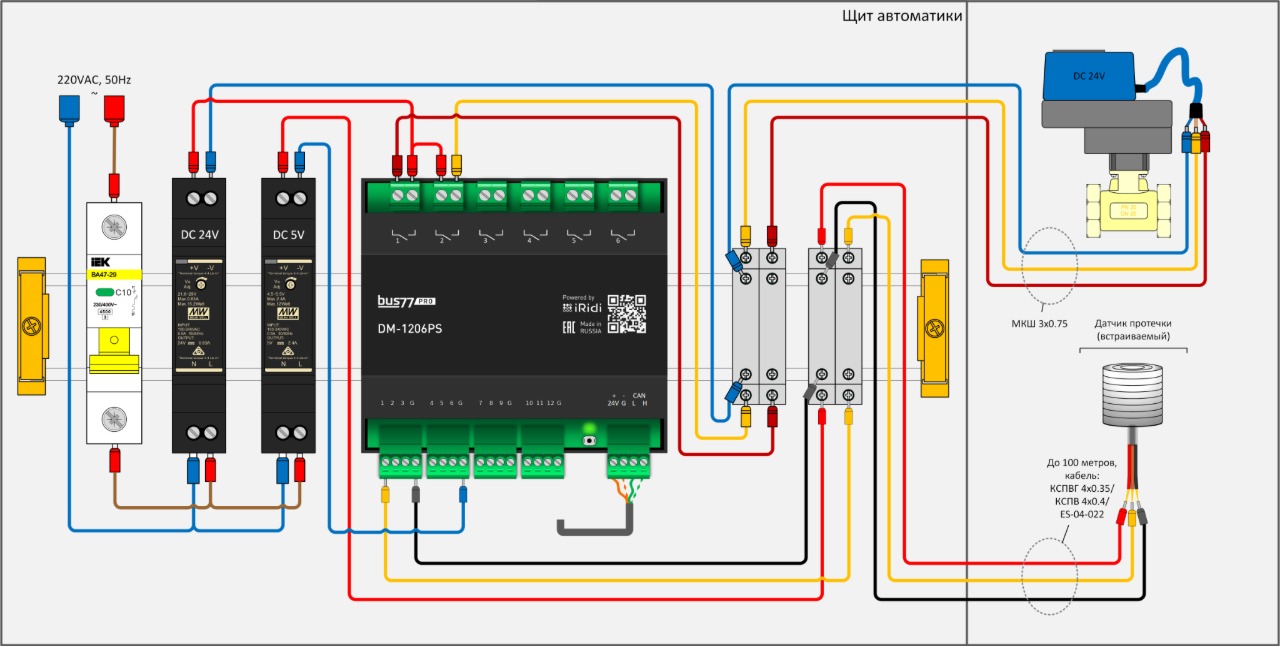Click the "Датчик протечки" label
This screenshot has height=646, width=1280.
1133,323
